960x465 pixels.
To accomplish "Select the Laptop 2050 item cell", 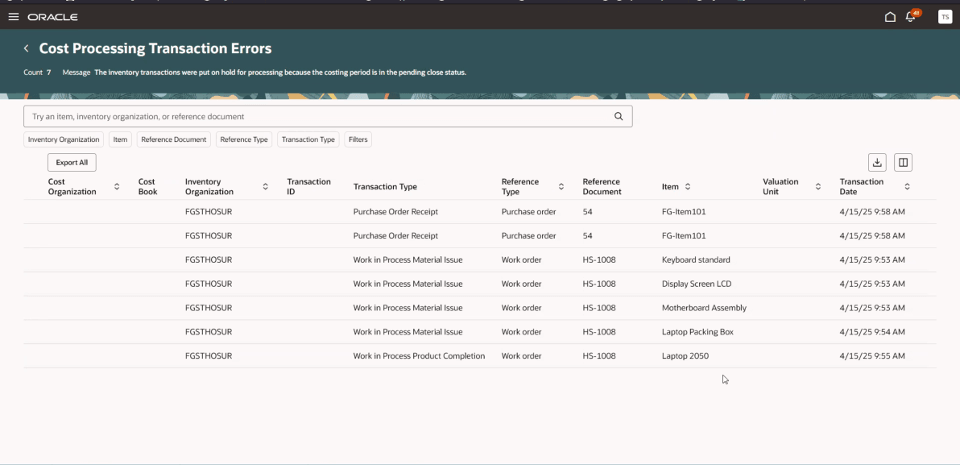I will (685, 355).
